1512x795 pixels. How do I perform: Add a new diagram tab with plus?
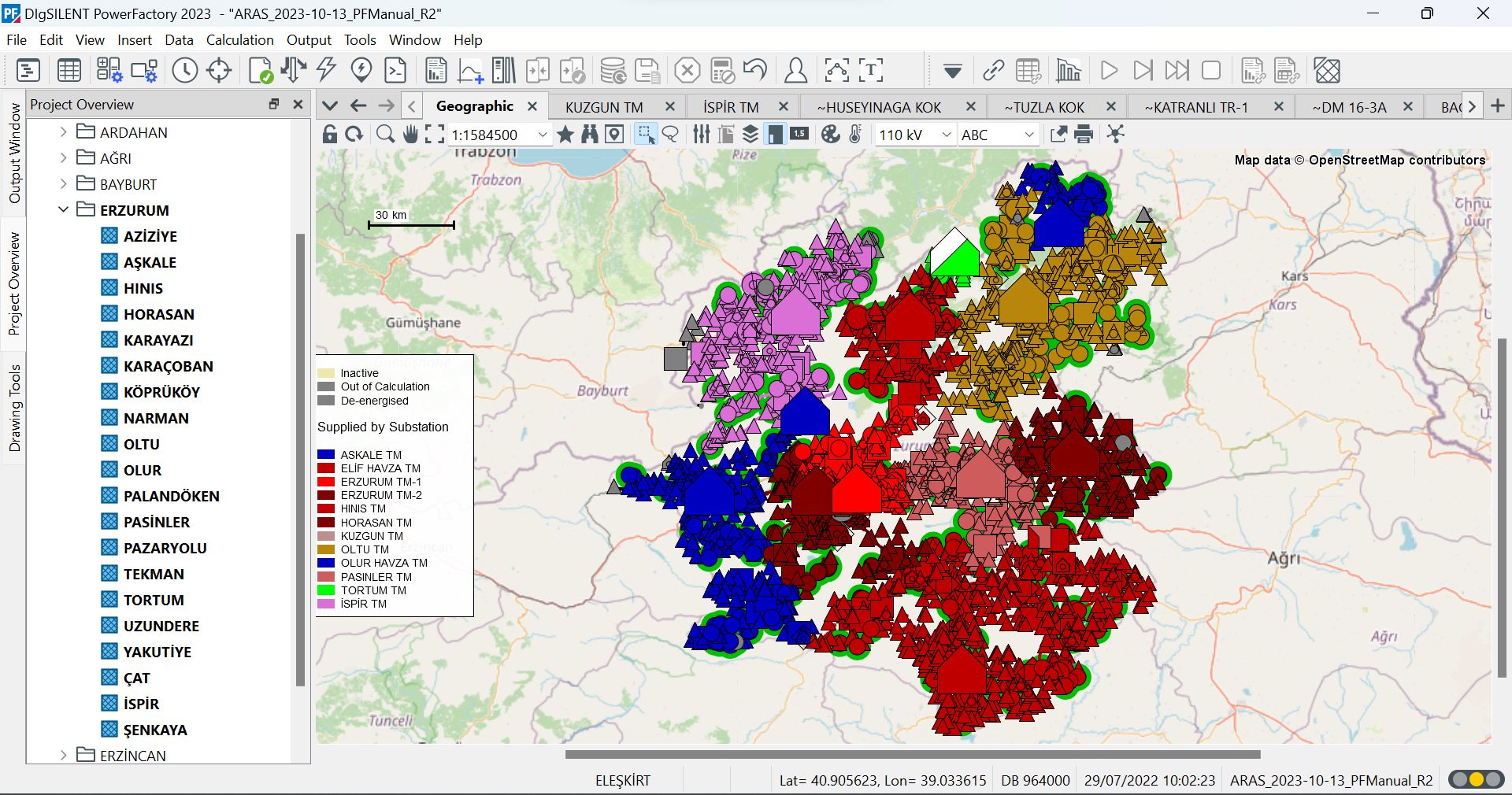tap(1498, 105)
